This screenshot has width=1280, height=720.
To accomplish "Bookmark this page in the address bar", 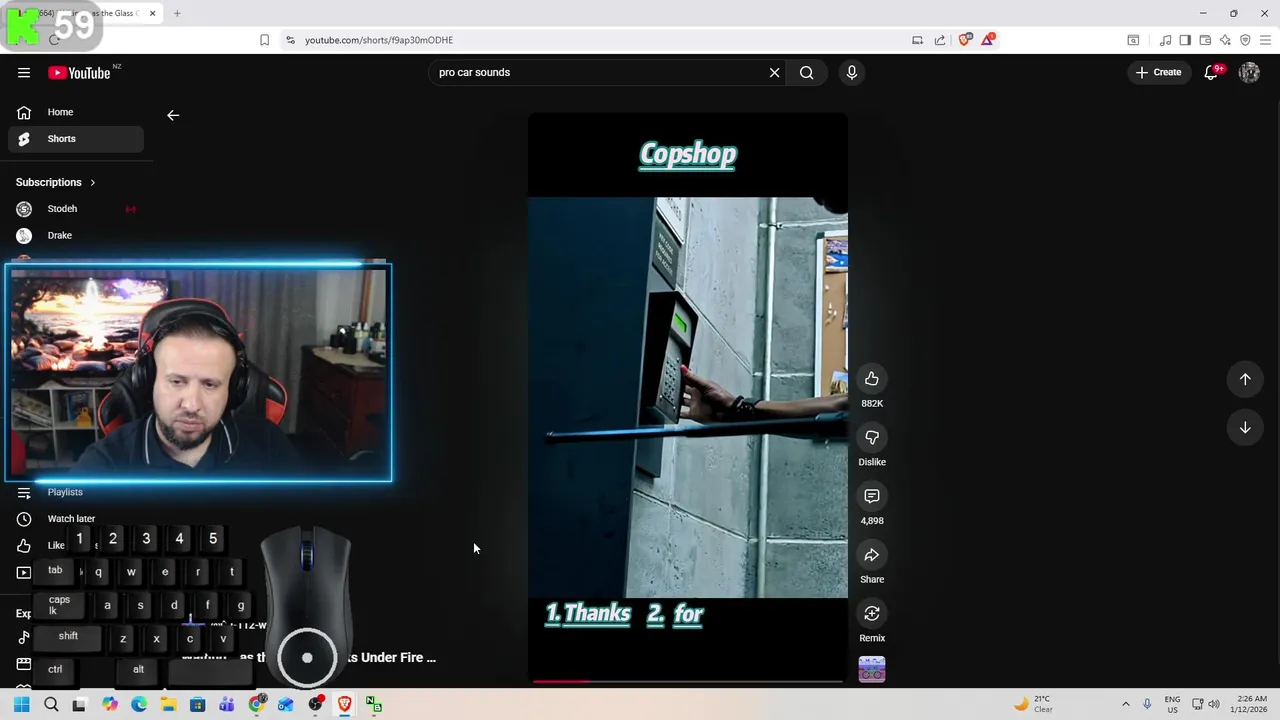I will point(264,40).
